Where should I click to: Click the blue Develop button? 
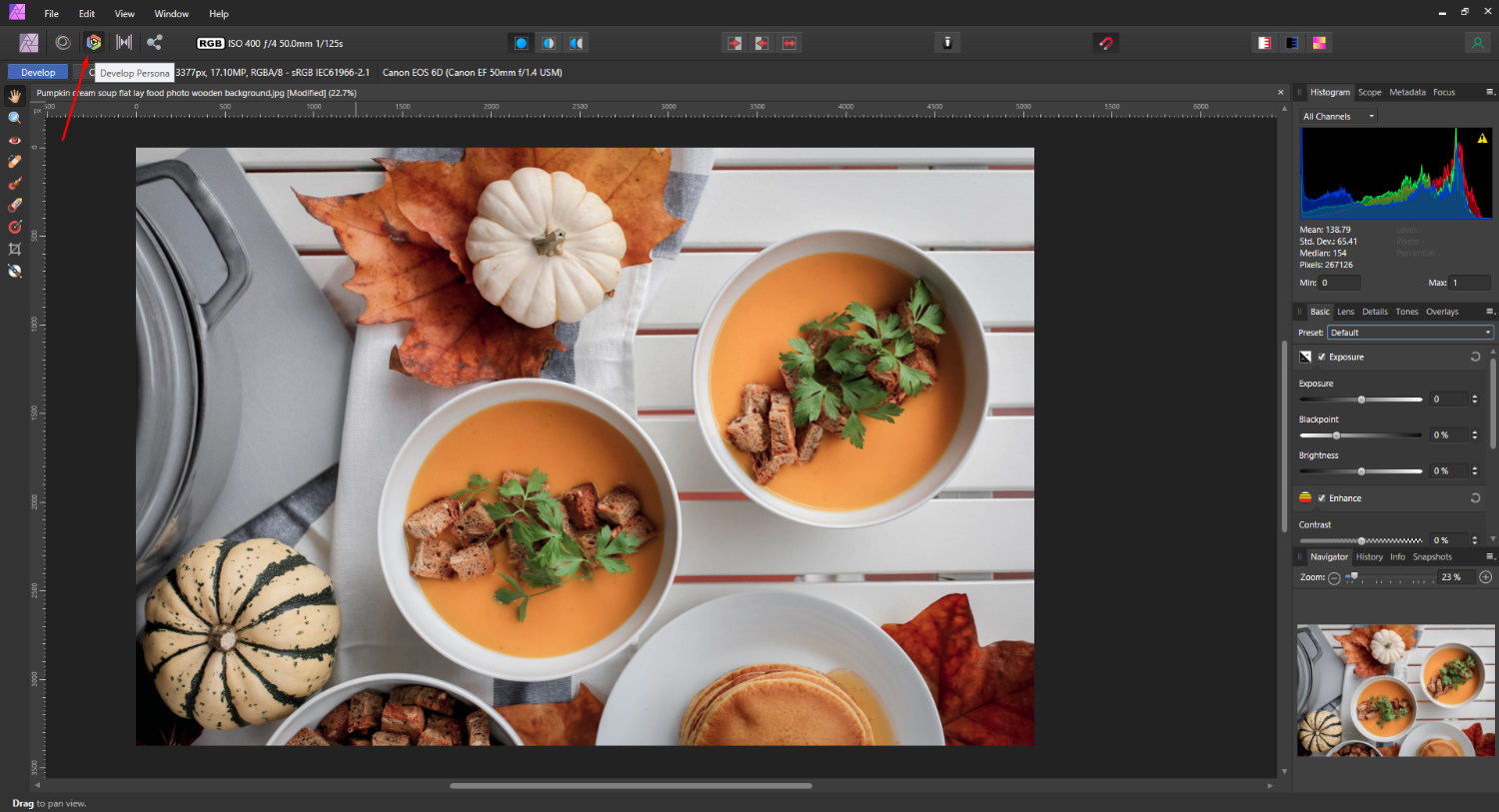coord(38,72)
